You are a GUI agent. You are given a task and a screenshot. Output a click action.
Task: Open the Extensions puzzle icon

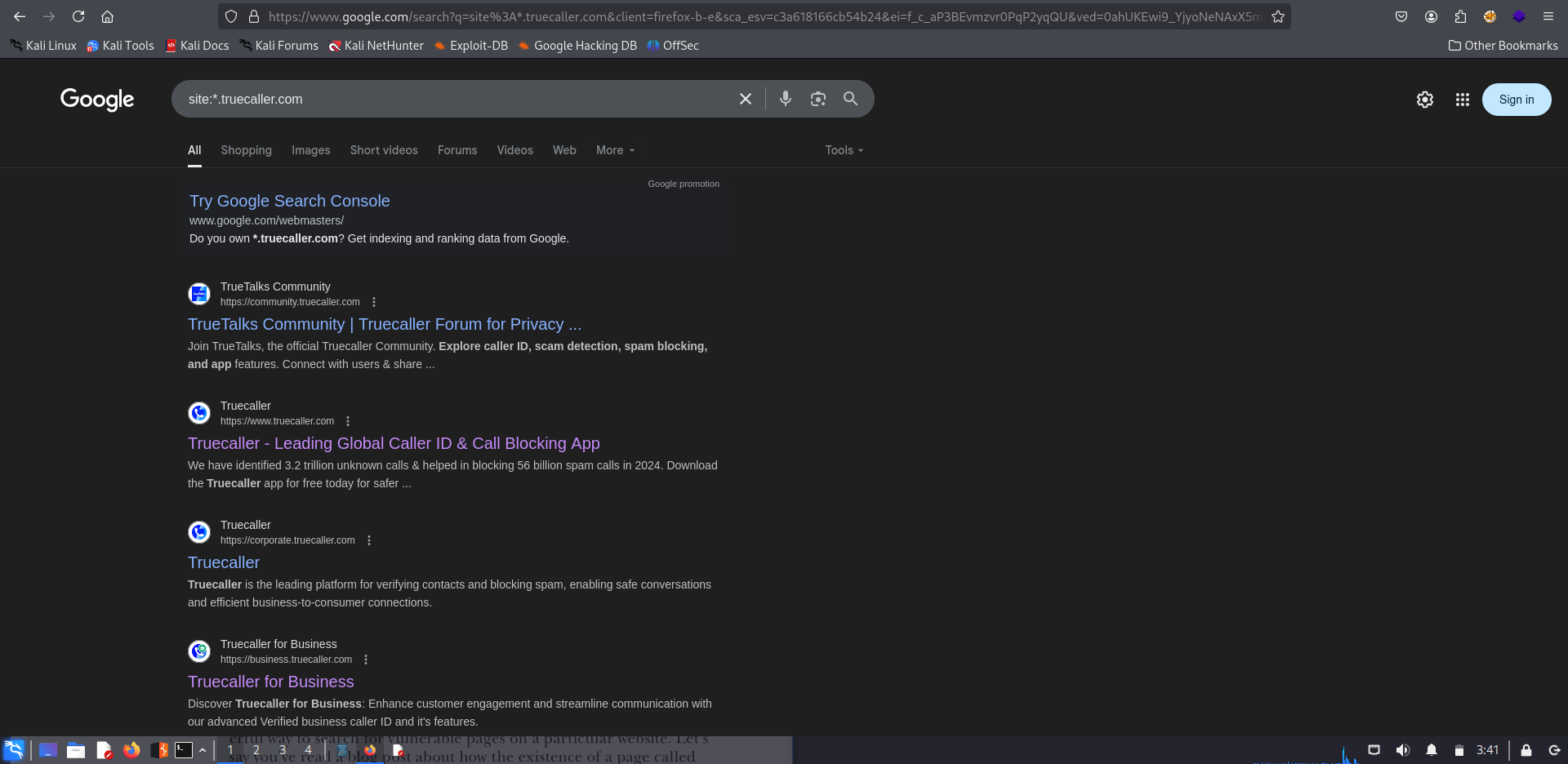tap(1460, 16)
